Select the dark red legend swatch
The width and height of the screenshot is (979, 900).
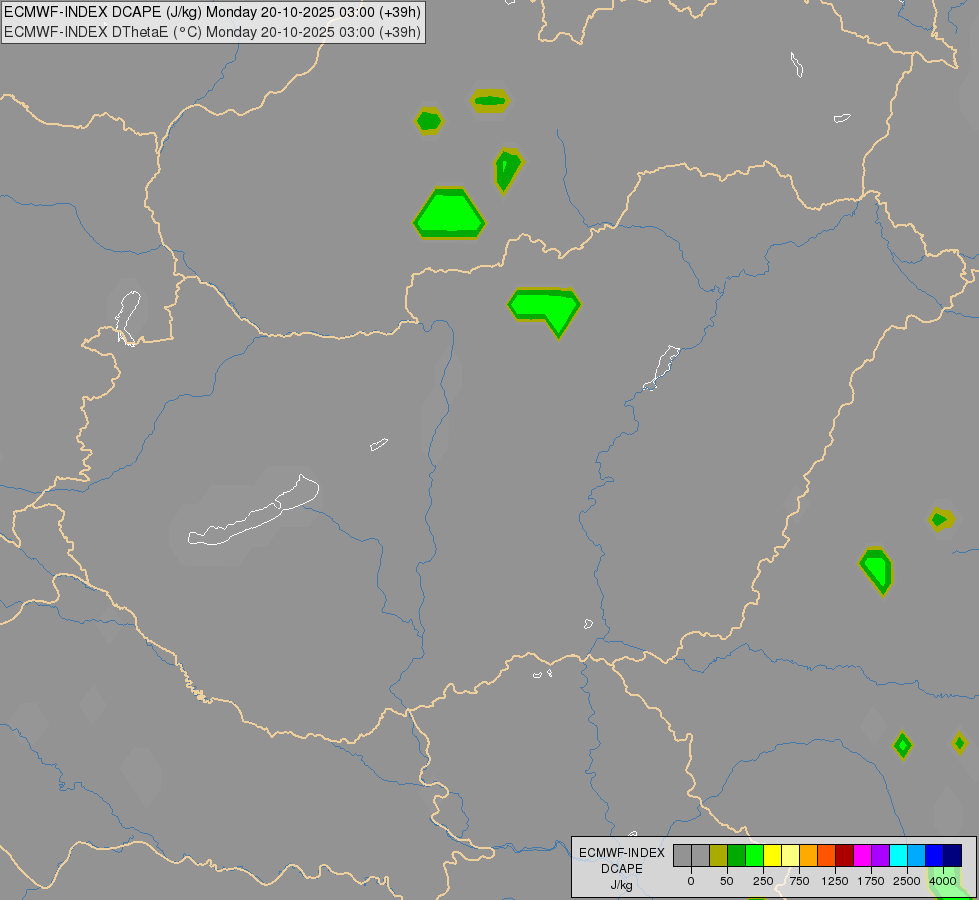(844, 855)
